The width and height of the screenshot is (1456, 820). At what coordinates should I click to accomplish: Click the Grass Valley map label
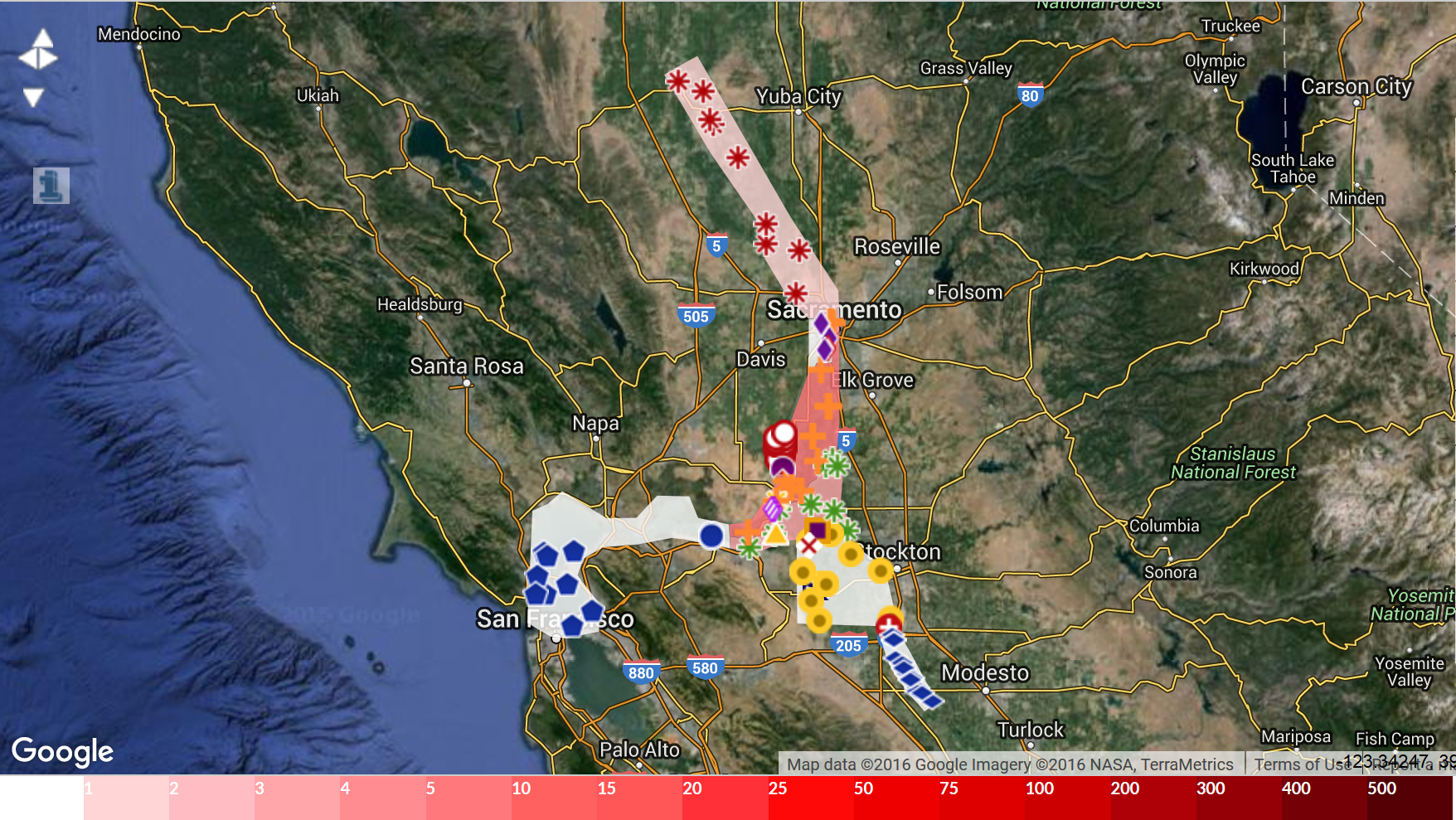(x=966, y=68)
